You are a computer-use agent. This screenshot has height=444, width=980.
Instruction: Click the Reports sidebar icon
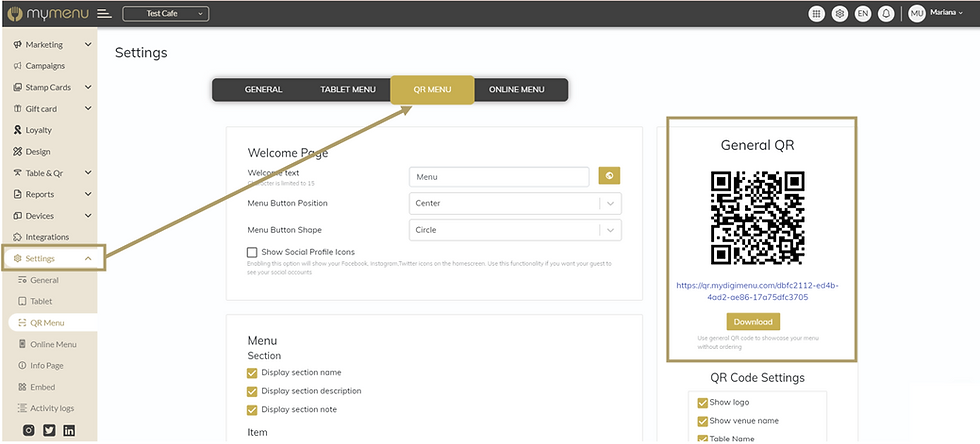click(x=18, y=194)
